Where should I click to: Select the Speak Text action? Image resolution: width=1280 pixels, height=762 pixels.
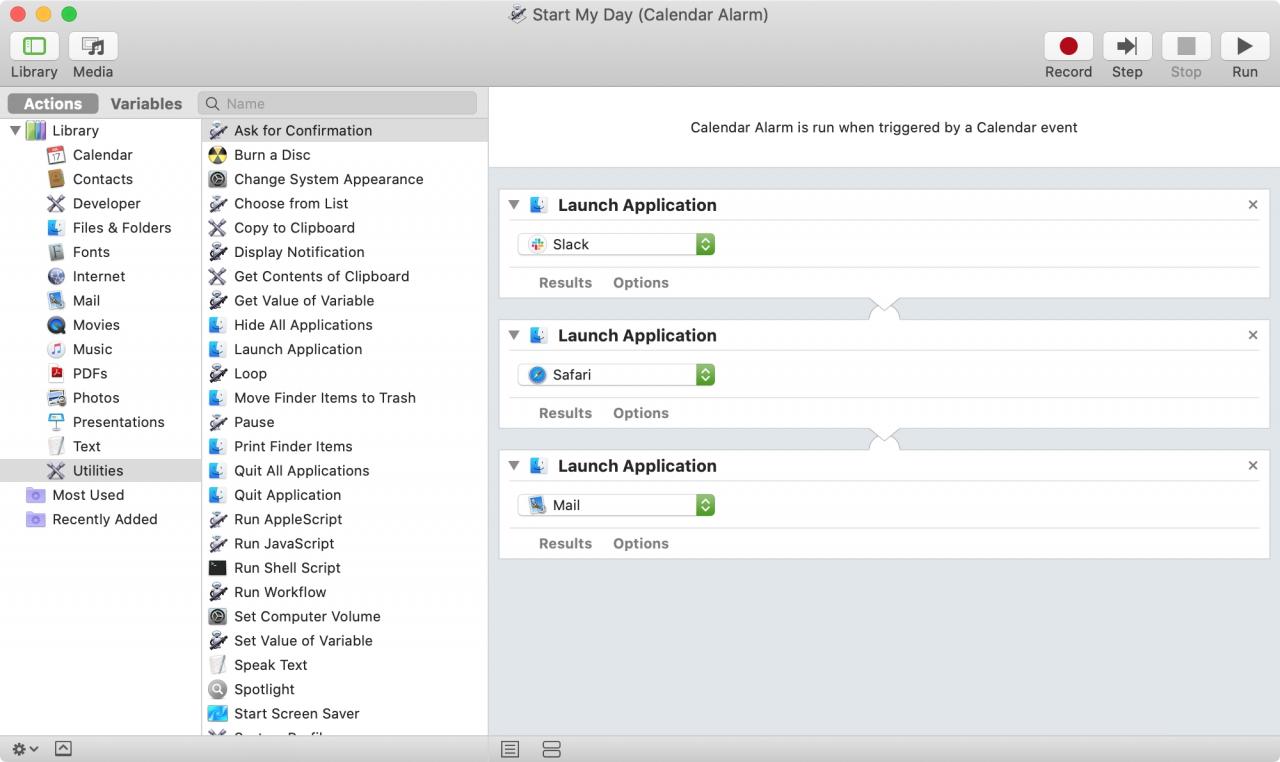click(345, 665)
